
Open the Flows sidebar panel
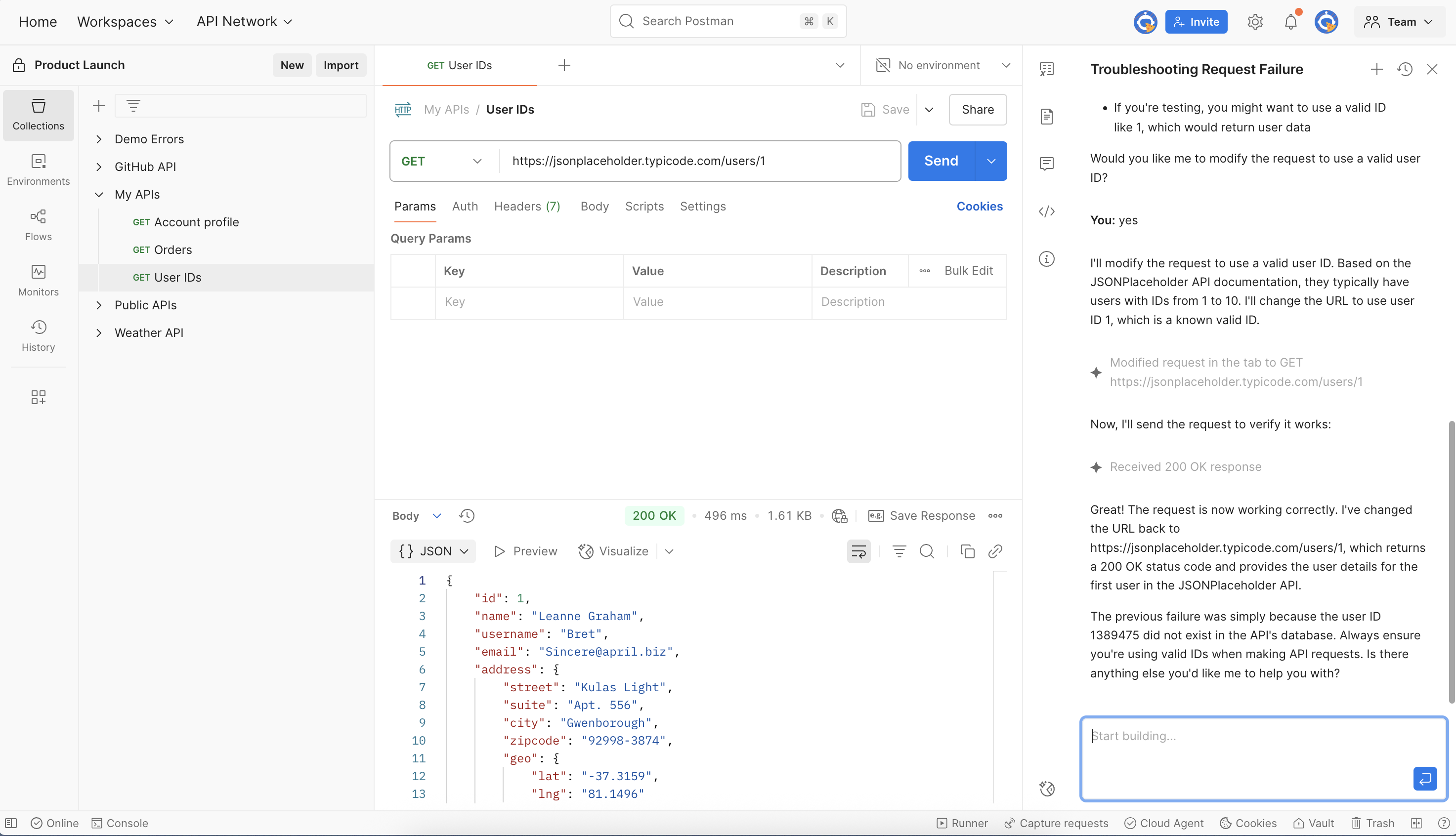click(x=39, y=224)
